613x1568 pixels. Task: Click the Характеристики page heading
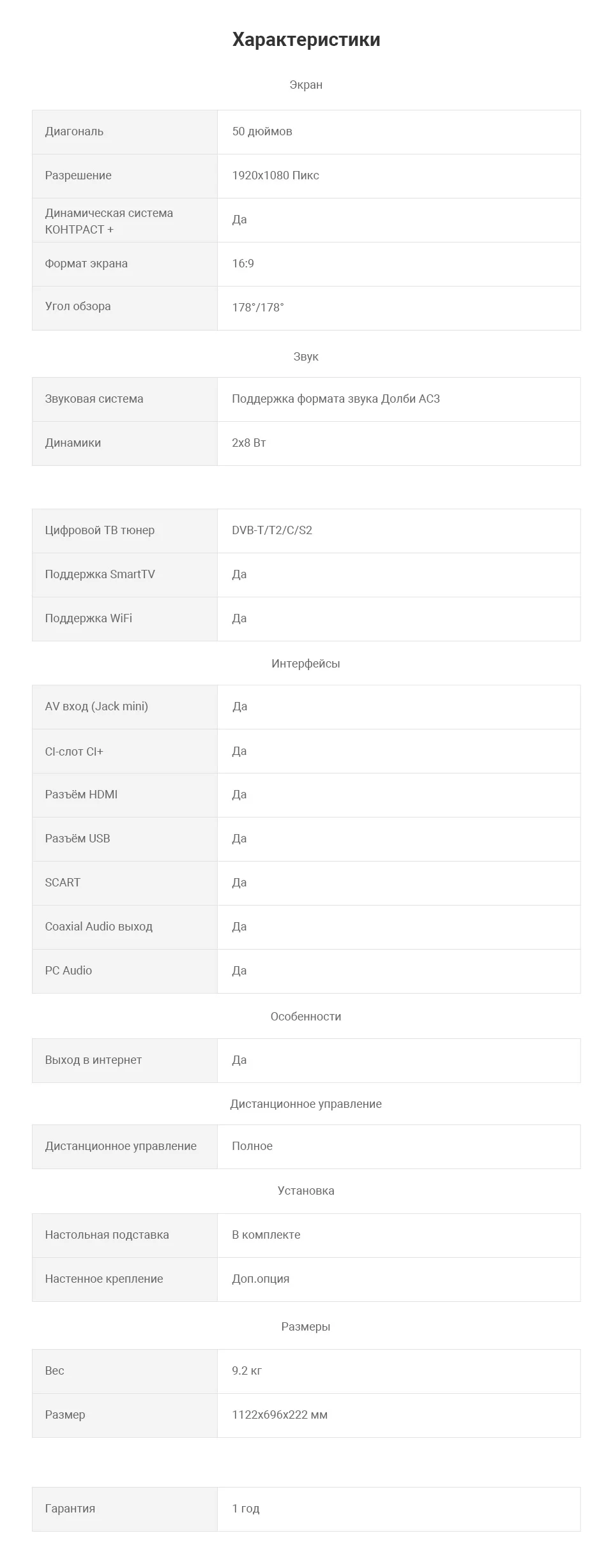pos(306,40)
